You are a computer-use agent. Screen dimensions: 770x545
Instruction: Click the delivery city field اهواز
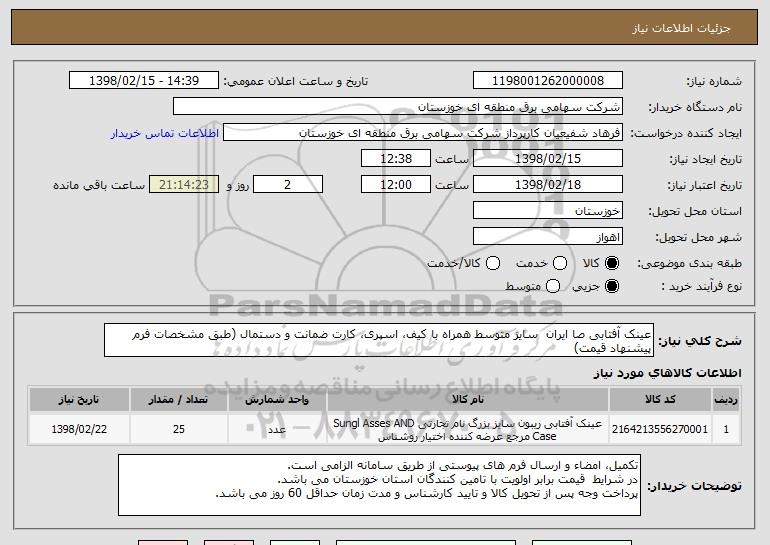(548, 237)
